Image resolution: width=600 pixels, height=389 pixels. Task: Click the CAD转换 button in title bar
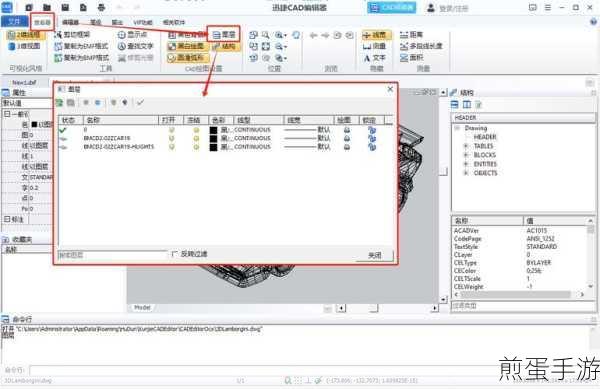(x=391, y=7)
